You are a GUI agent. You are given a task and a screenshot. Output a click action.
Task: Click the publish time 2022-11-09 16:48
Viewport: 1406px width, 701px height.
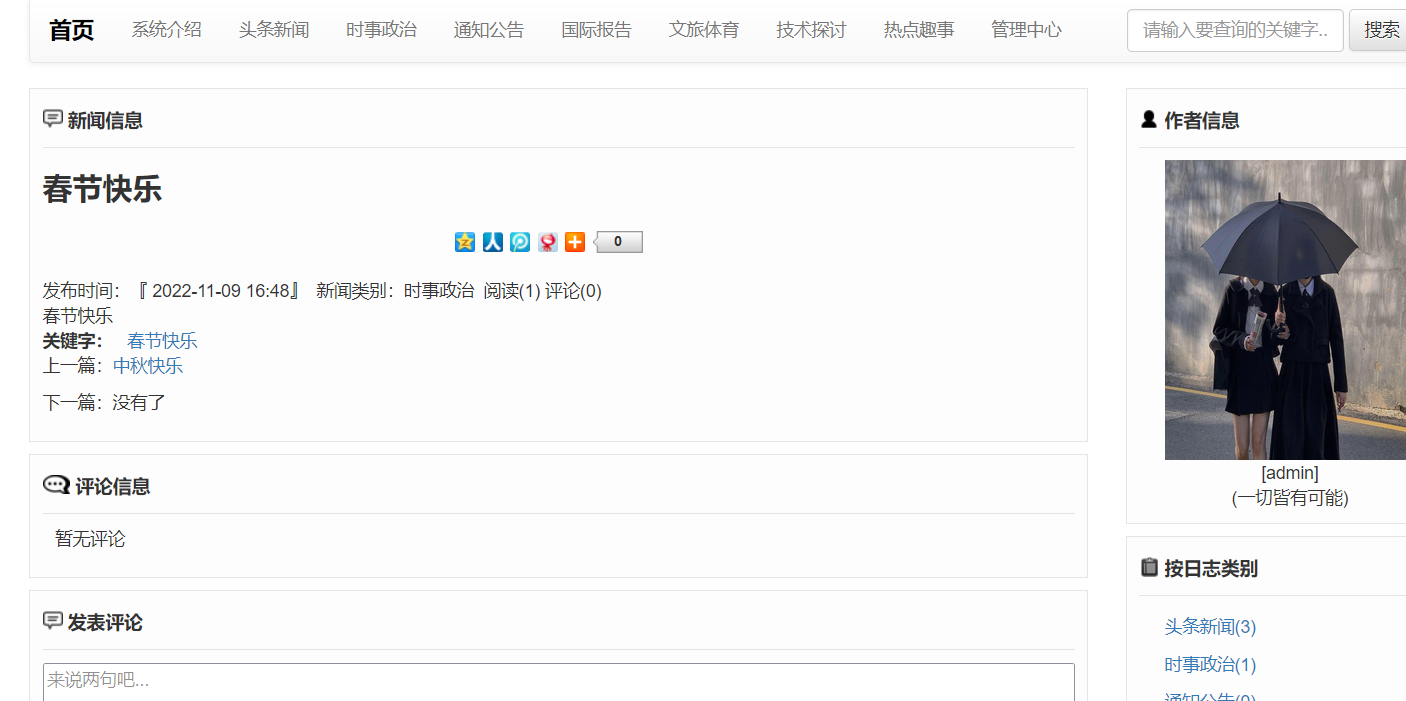click(x=220, y=291)
